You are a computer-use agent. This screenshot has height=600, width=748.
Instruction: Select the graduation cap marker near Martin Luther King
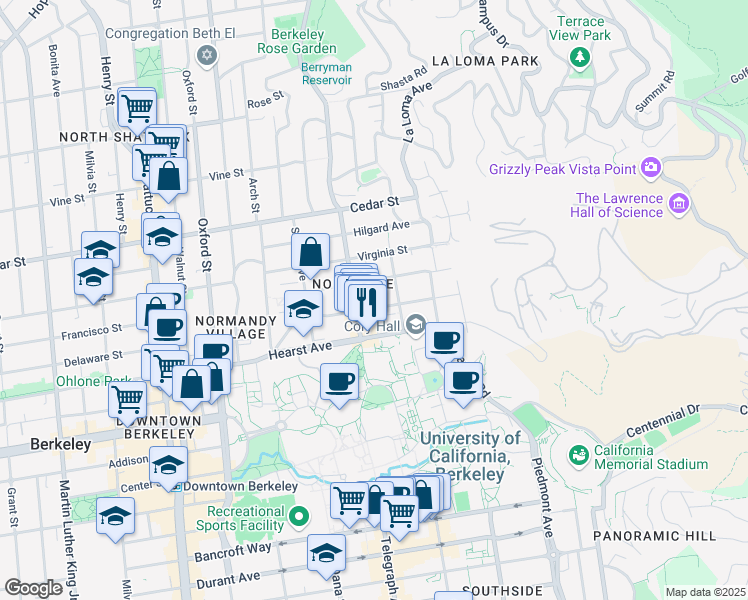click(x=115, y=516)
